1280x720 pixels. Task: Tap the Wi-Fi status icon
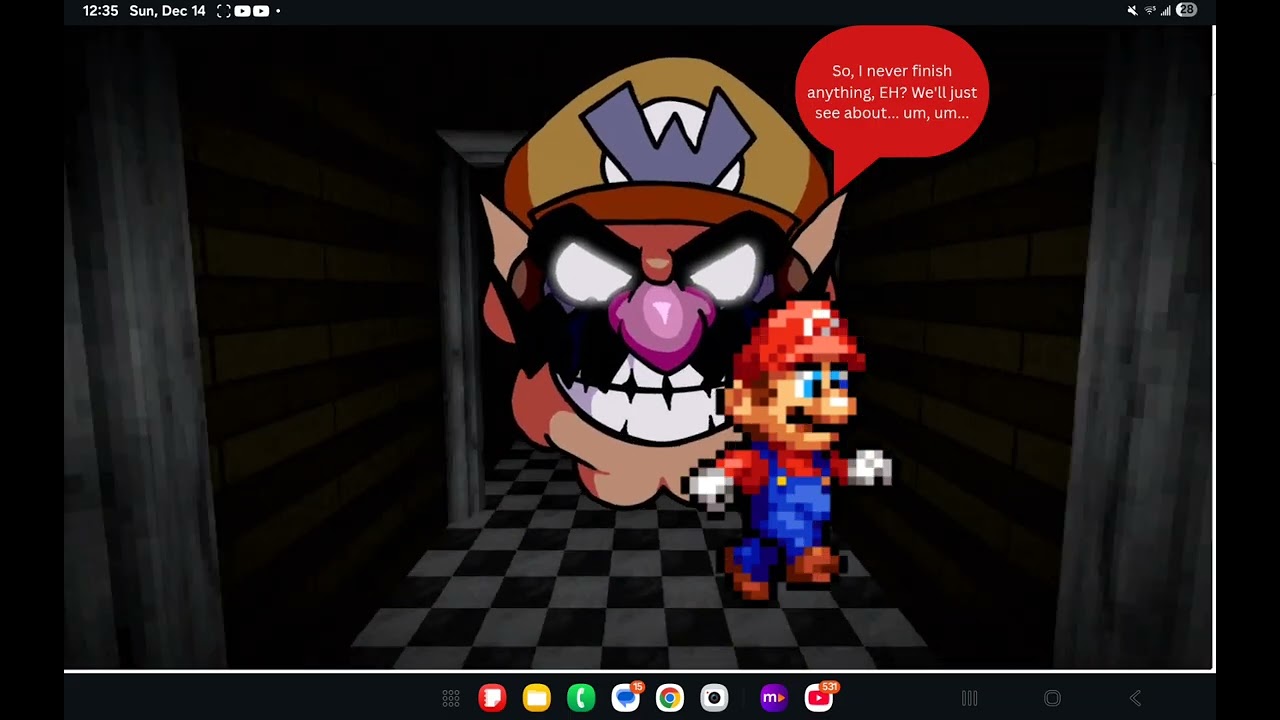[1150, 11]
